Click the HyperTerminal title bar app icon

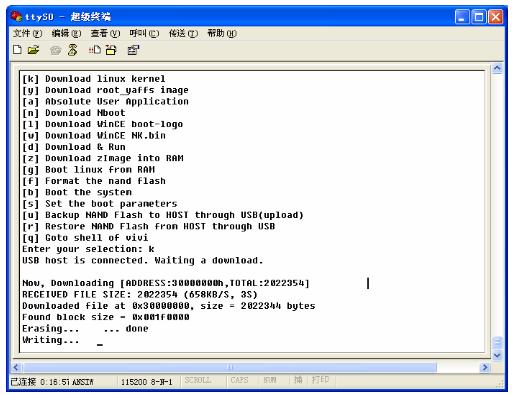[x=16, y=16]
